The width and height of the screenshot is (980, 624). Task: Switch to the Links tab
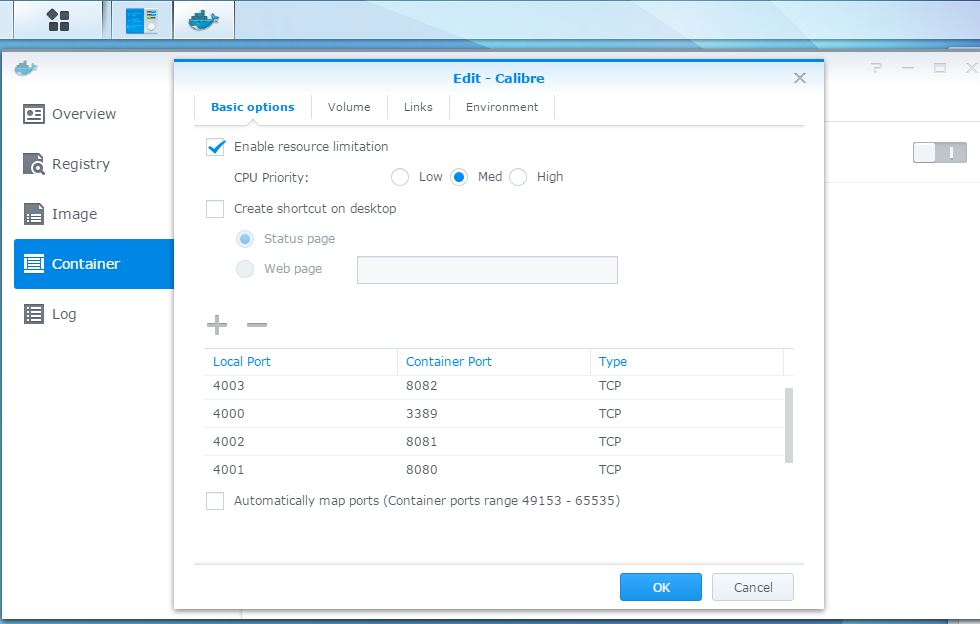(x=418, y=107)
